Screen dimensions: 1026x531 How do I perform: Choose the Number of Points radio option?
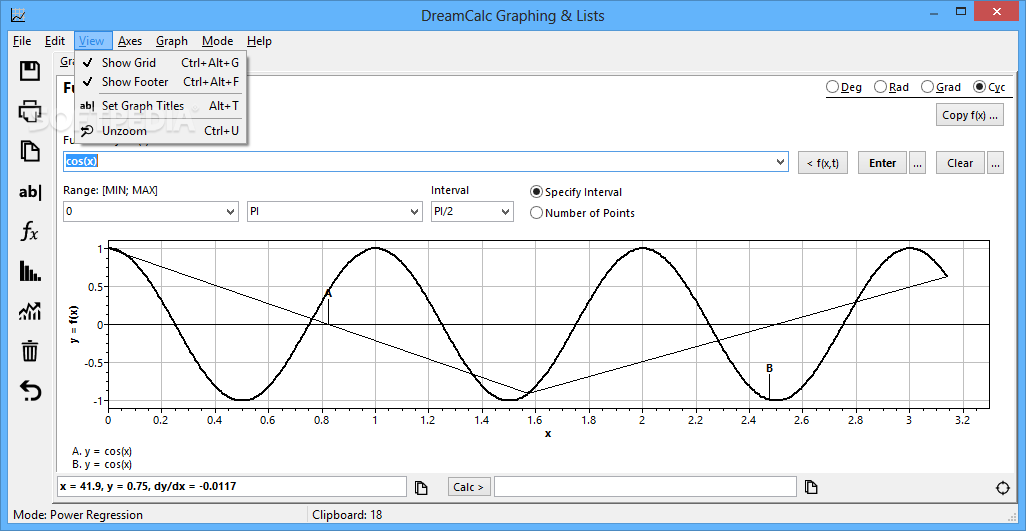coord(582,213)
